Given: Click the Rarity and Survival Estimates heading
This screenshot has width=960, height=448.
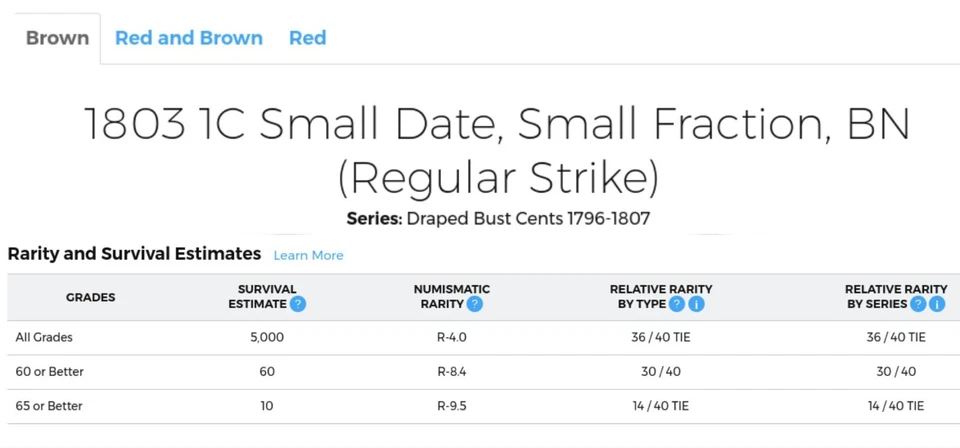Looking at the screenshot, I should [134, 254].
